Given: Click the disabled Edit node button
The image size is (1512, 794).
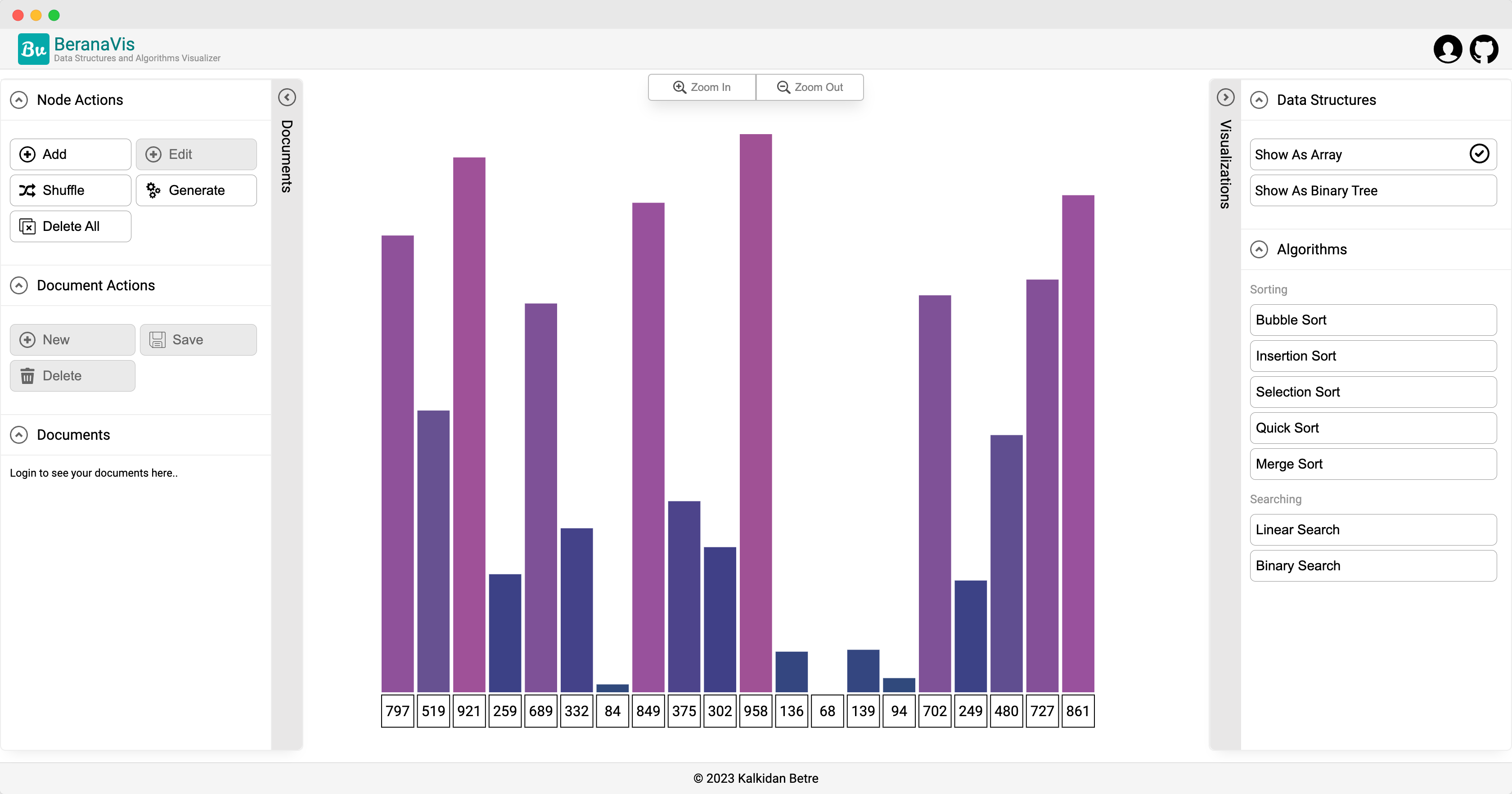Looking at the screenshot, I should pos(196,154).
